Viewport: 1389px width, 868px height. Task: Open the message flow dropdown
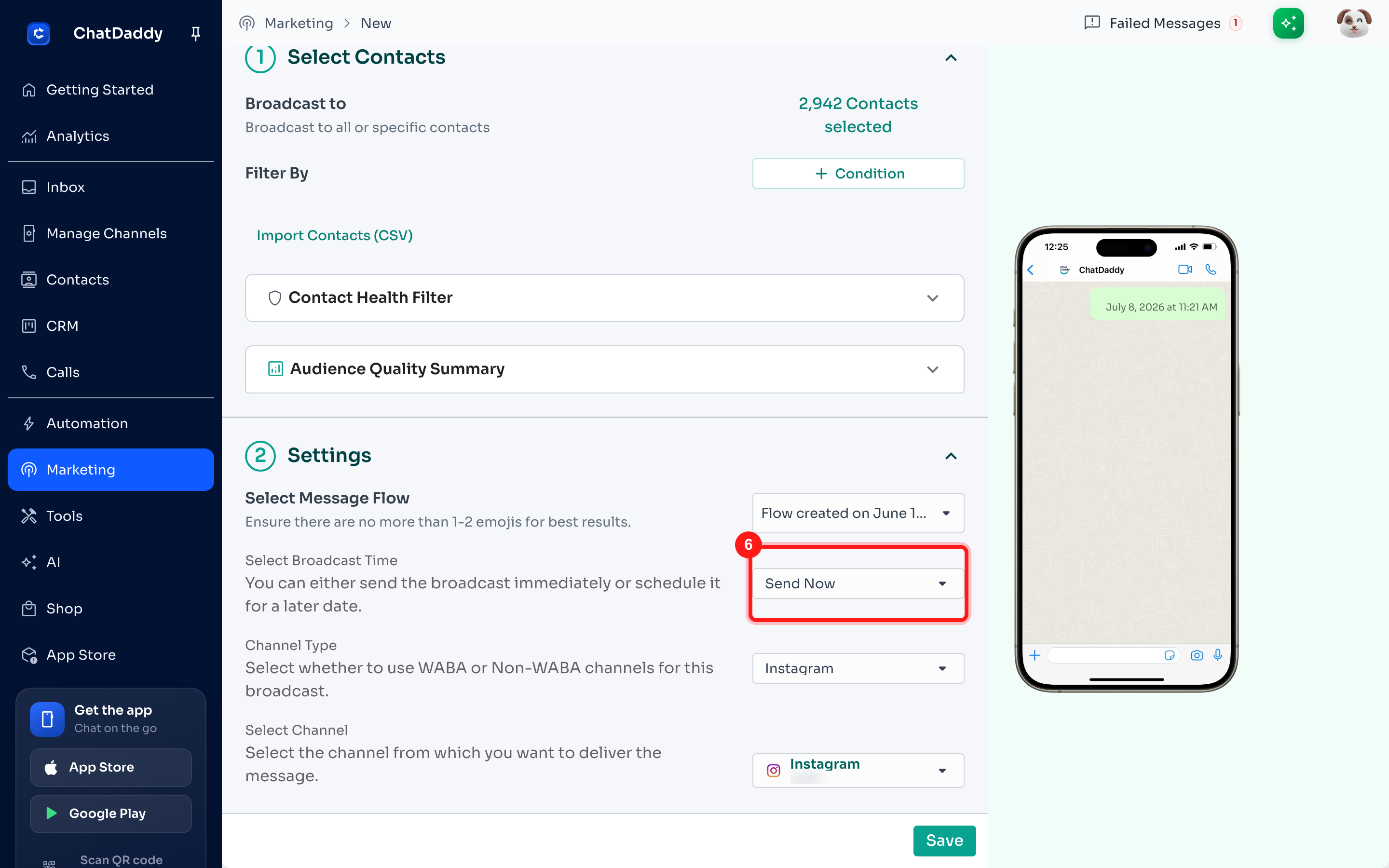[858, 513]
